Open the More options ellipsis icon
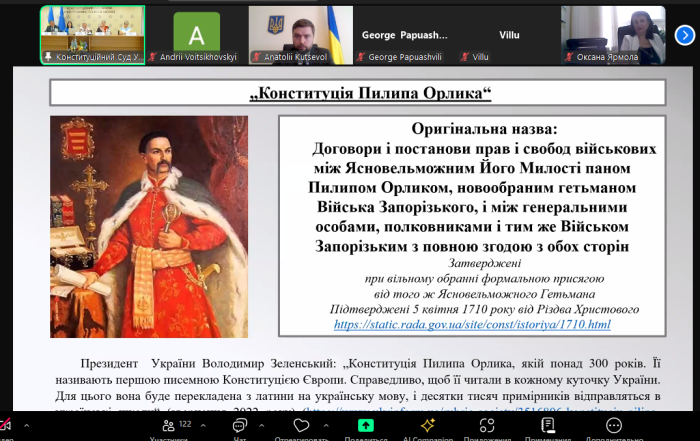 (615, 425)
